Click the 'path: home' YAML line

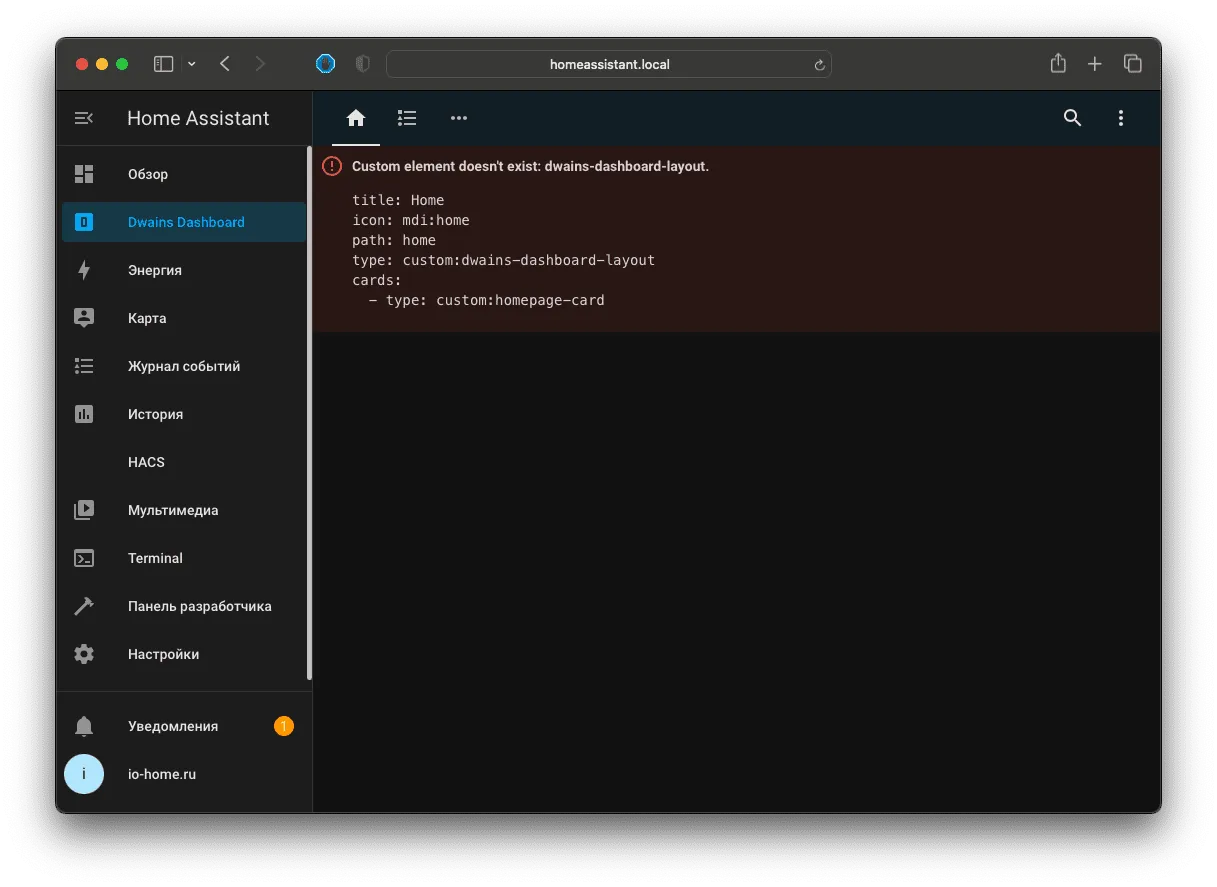click(x=394, y=240)
